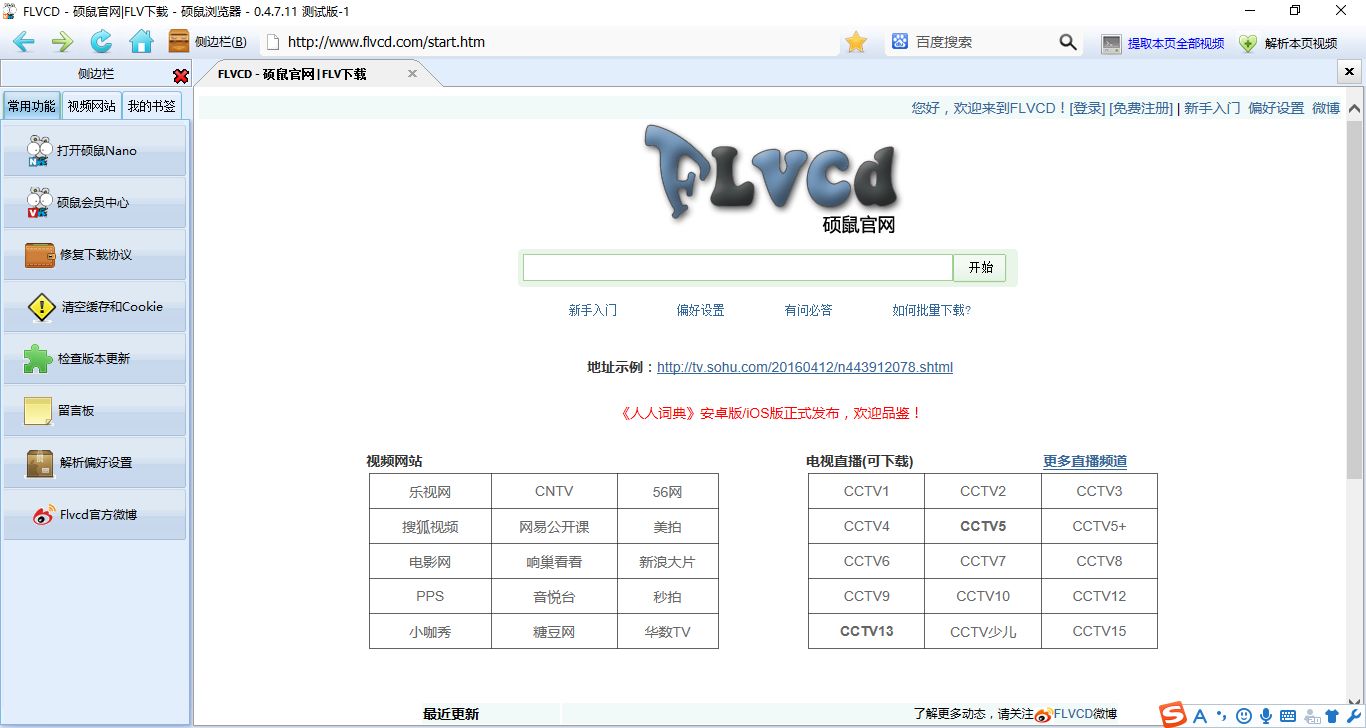The width and height of the screenshot is (1366, 728).
Task: Bookmark this page with the star icon
Action: click(x=856, y=42)
